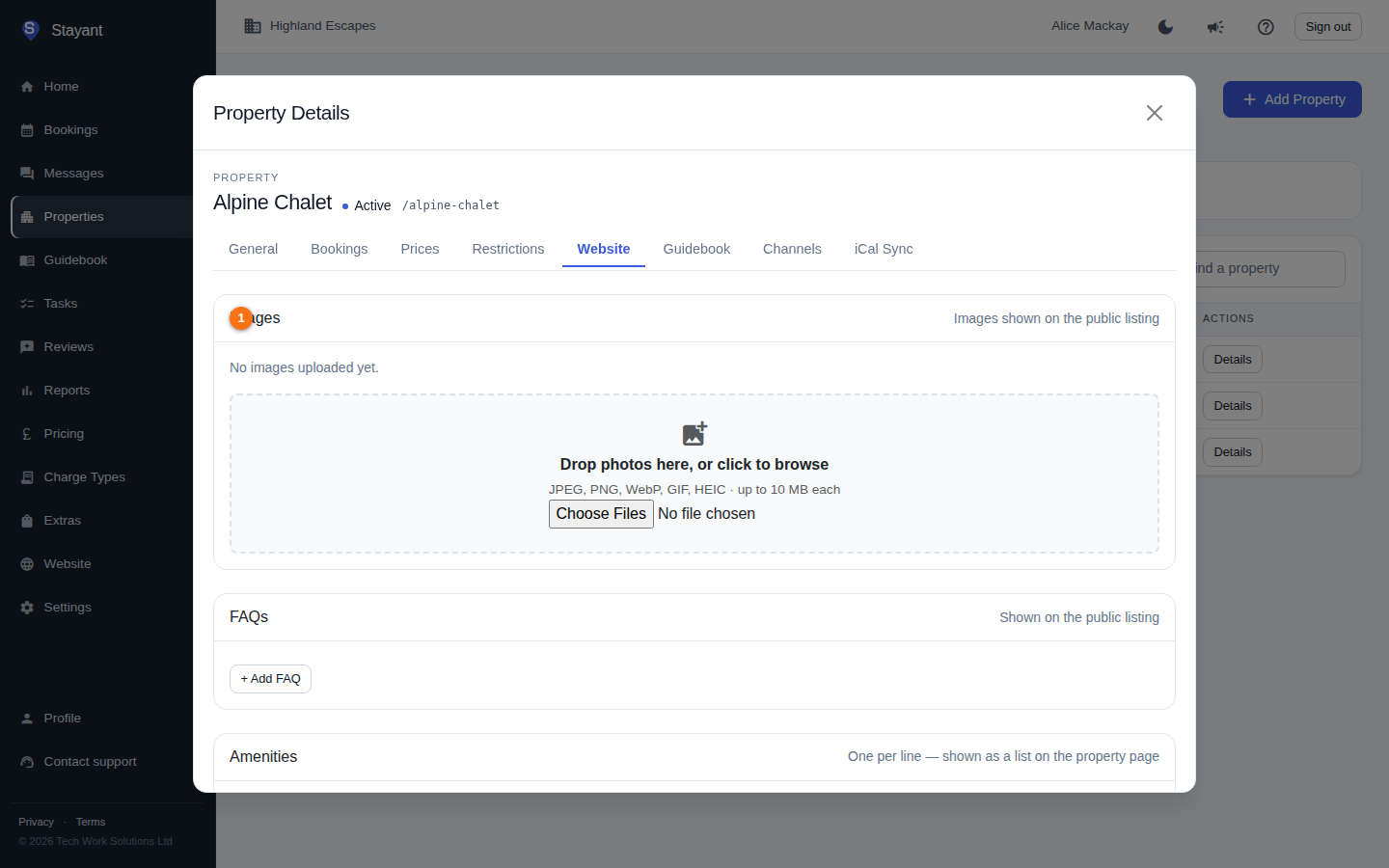1389x868 pixels.
Task: Switch to the General tab
Action: 254,249
